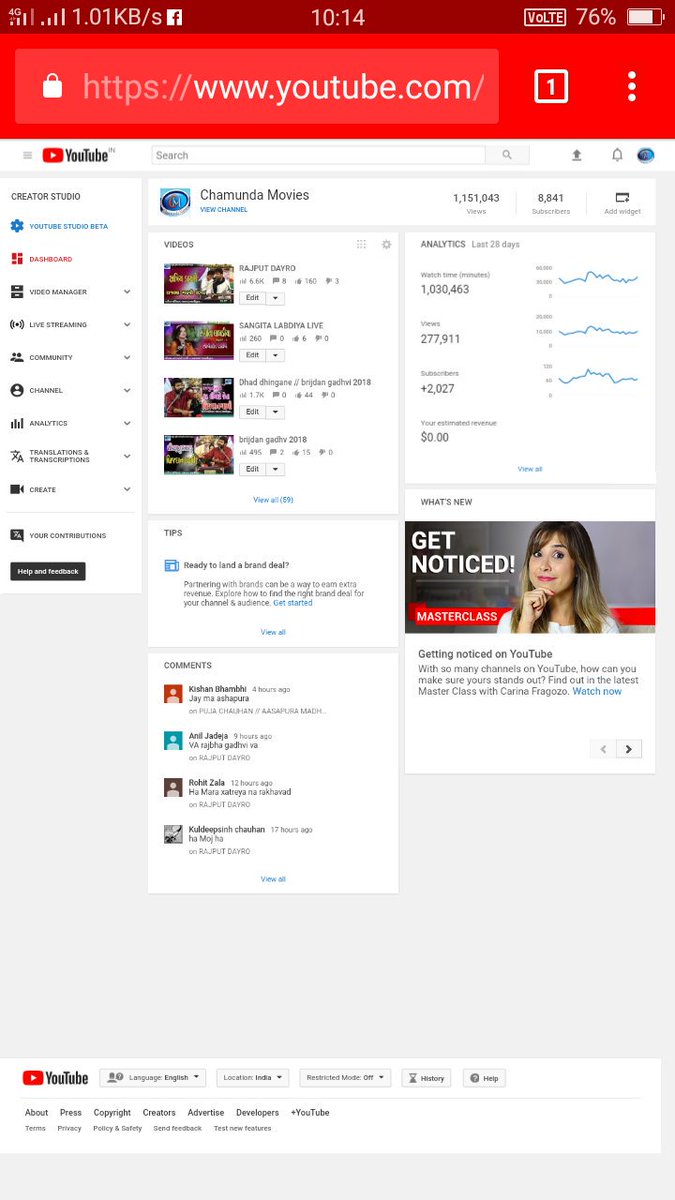The image size is (675, 1200).
Task: Go to previous What's New item
Action: (x=603, y=749)
